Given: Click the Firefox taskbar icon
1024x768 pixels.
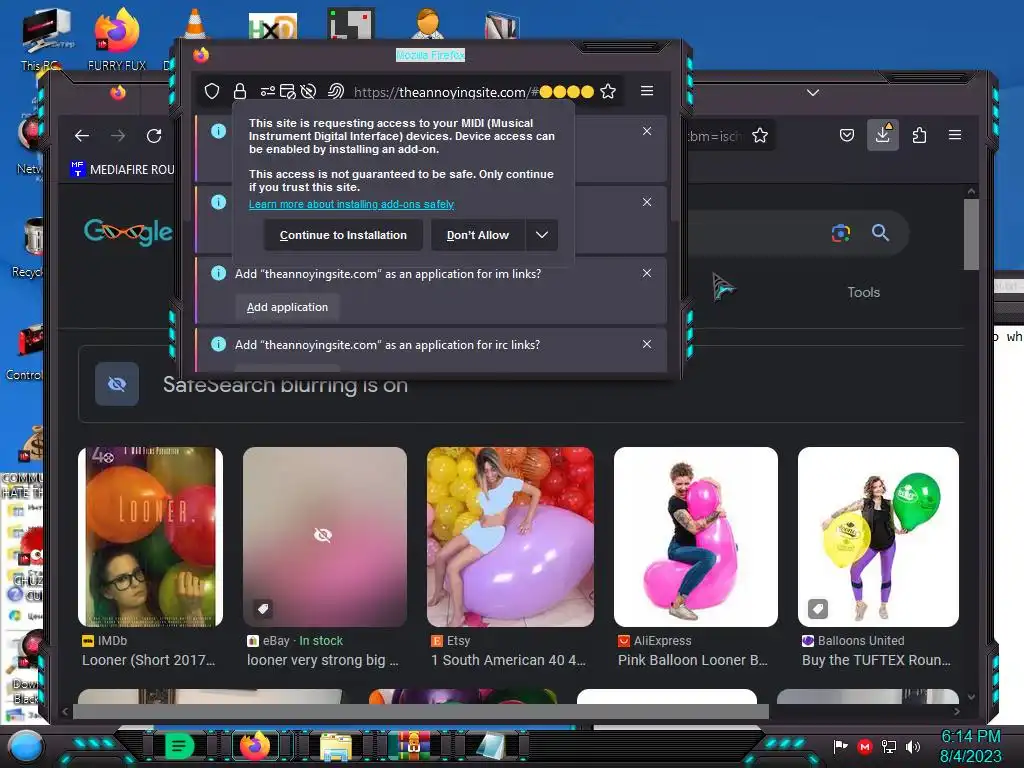Looking at the screenshot, I should [255, 746].
